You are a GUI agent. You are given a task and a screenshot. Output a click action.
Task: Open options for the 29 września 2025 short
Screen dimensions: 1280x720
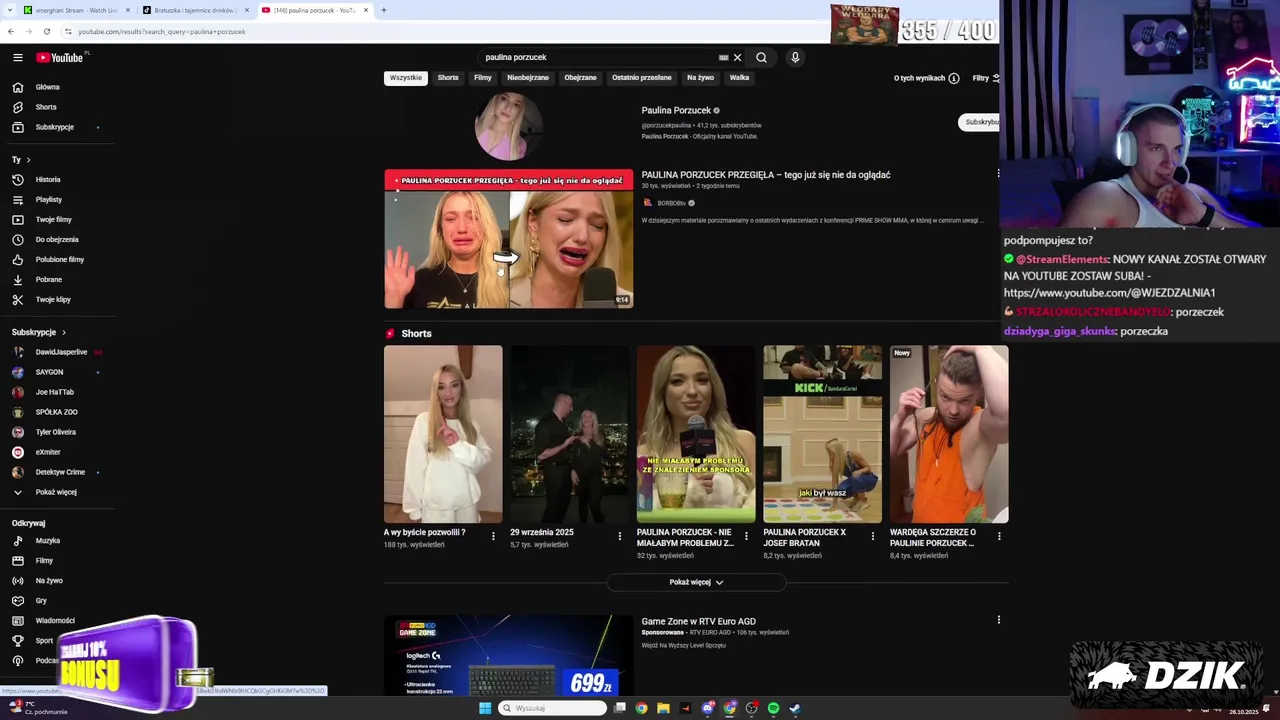(619, 537)
